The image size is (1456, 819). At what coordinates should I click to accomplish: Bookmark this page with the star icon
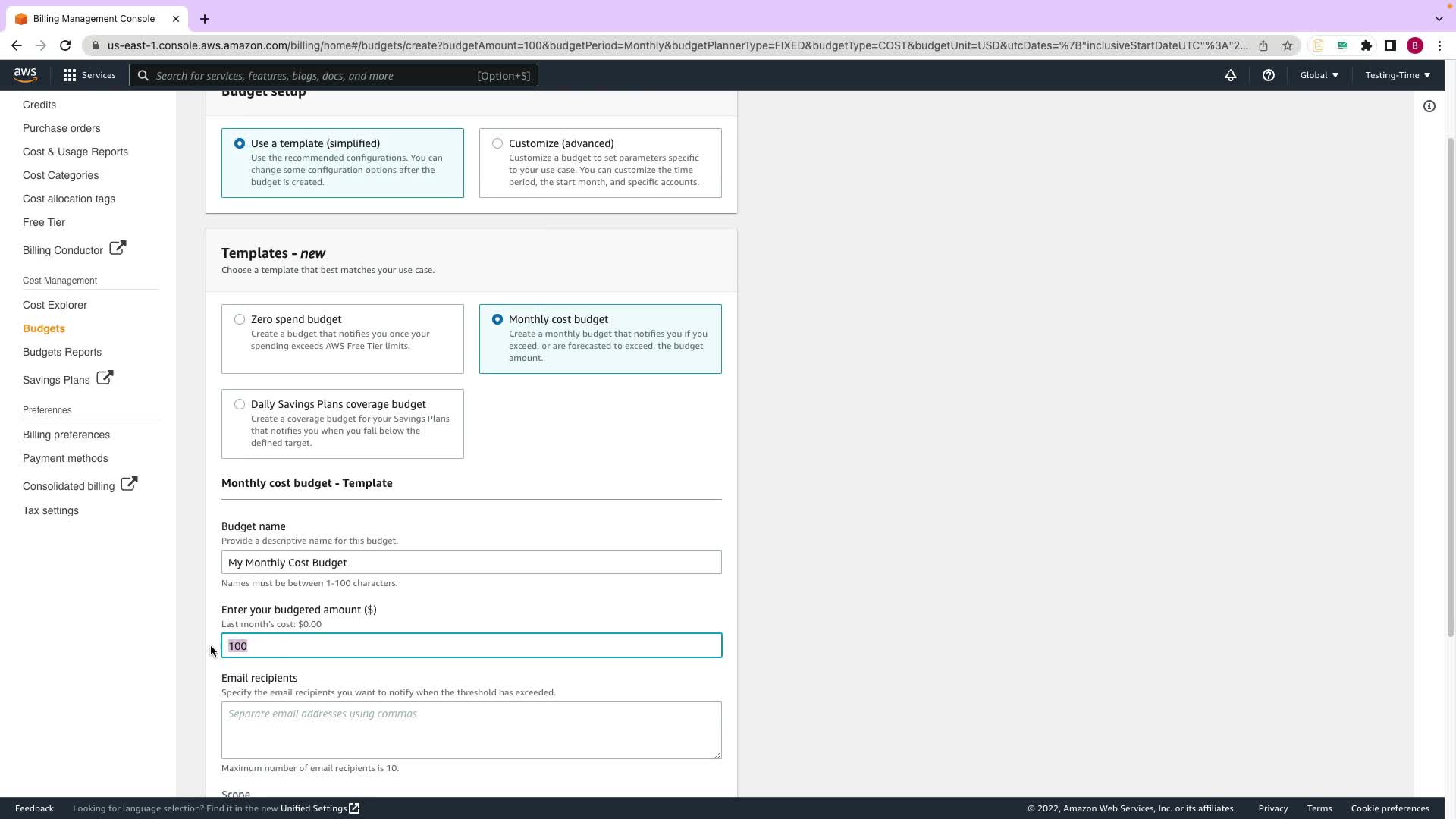[1287, 45]
